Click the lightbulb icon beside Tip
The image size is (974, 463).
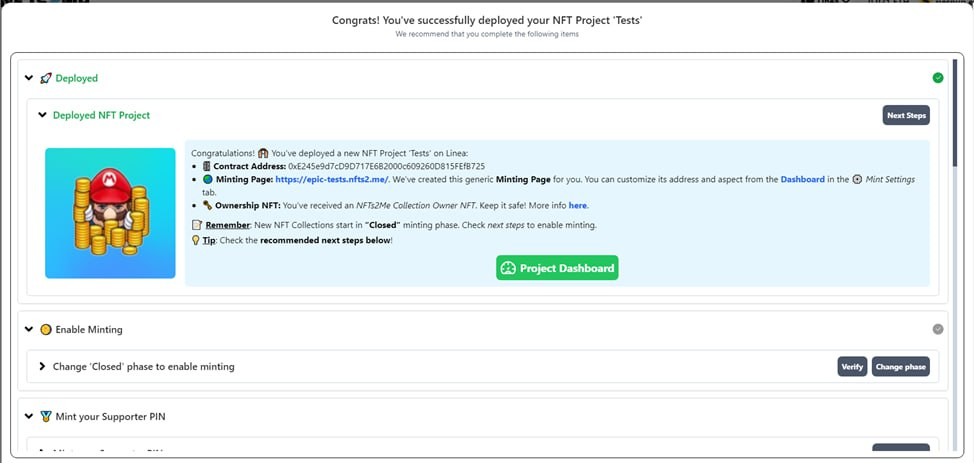[196, 240]
